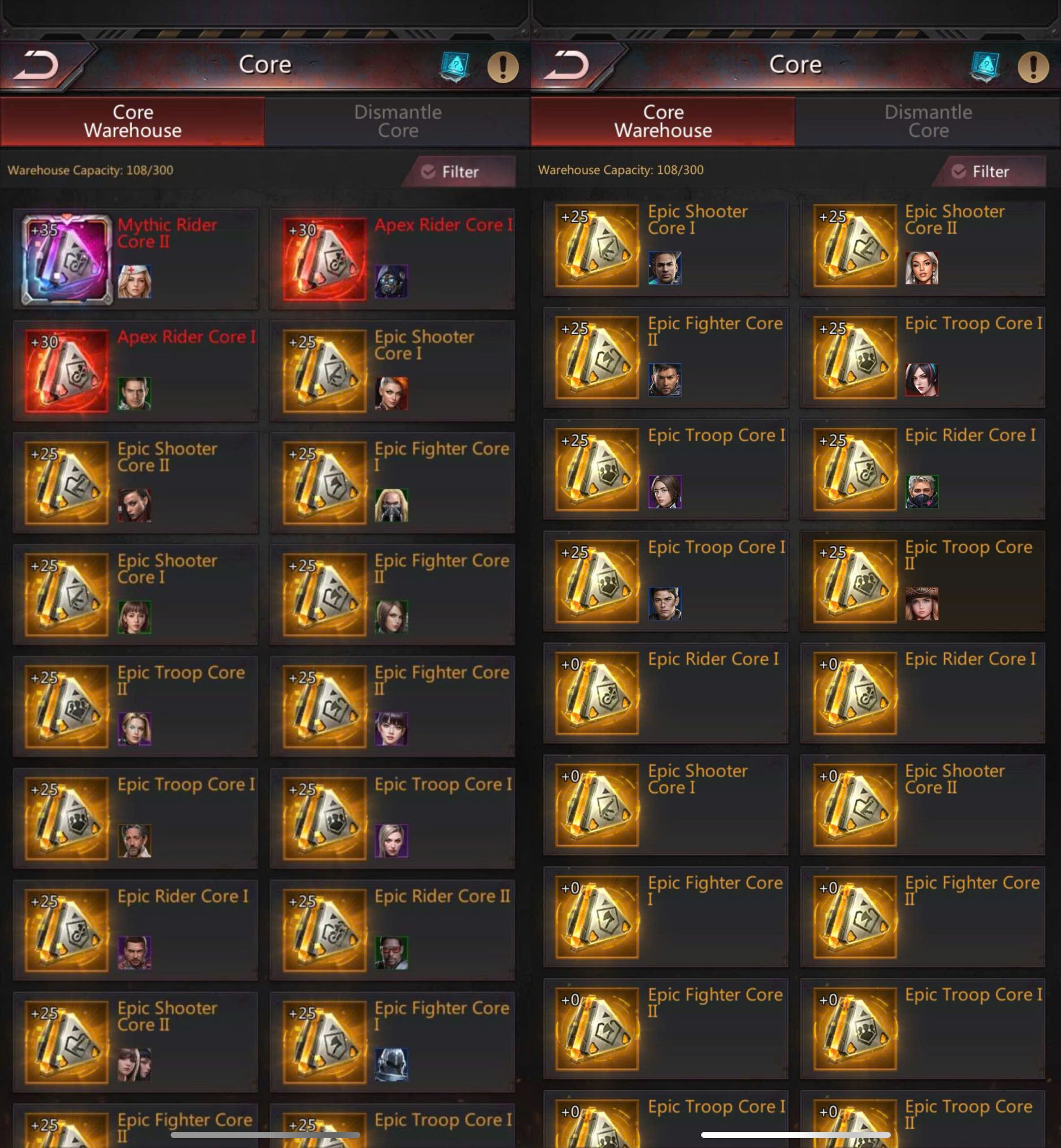Tap the twin-girls hero portrait on Shooter Core II

pos(134,1064)
